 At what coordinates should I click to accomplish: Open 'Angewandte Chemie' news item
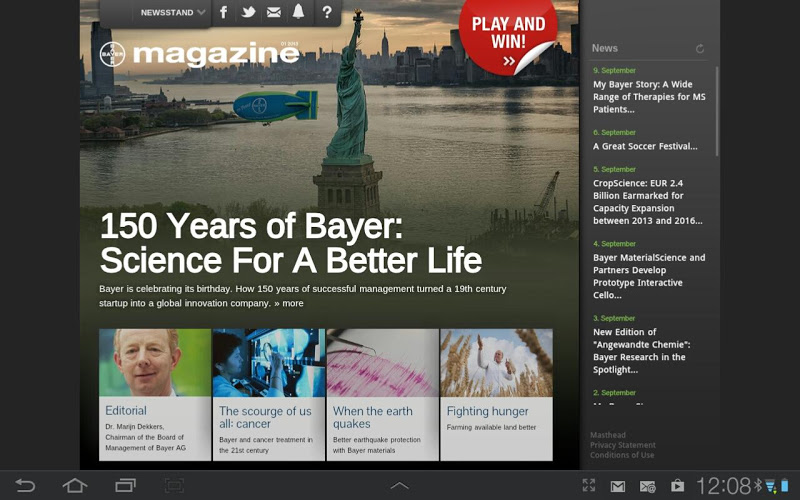point(641,351)
